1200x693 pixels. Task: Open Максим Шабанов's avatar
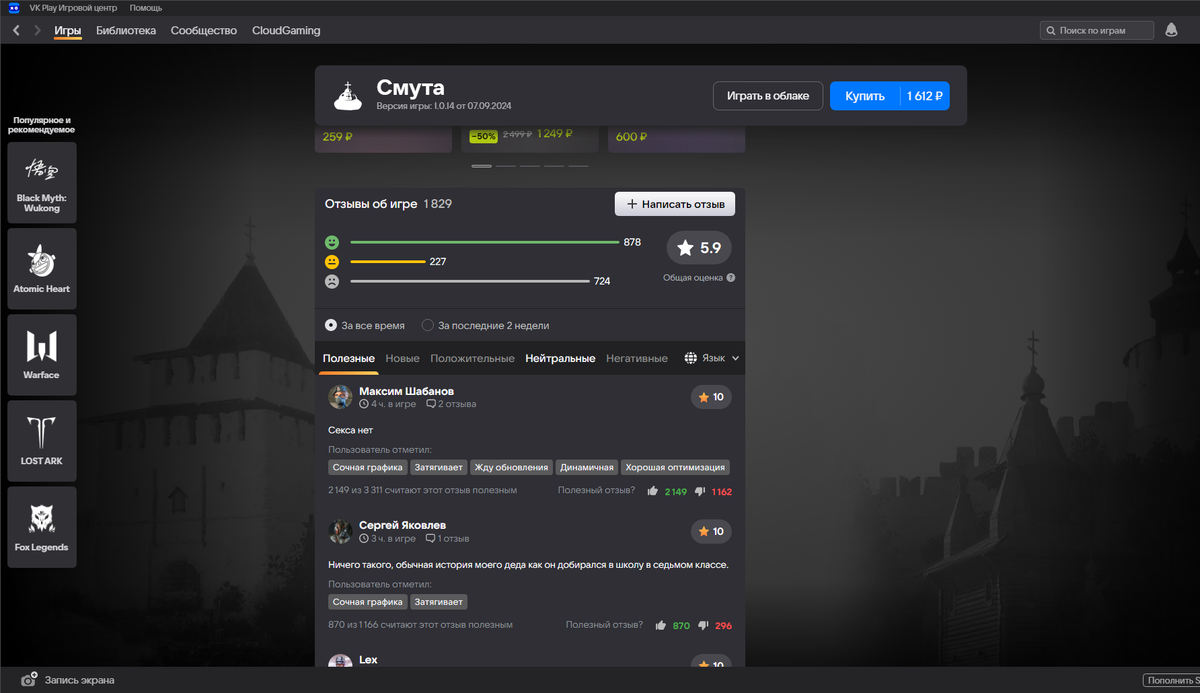click(x=340, y=397)
